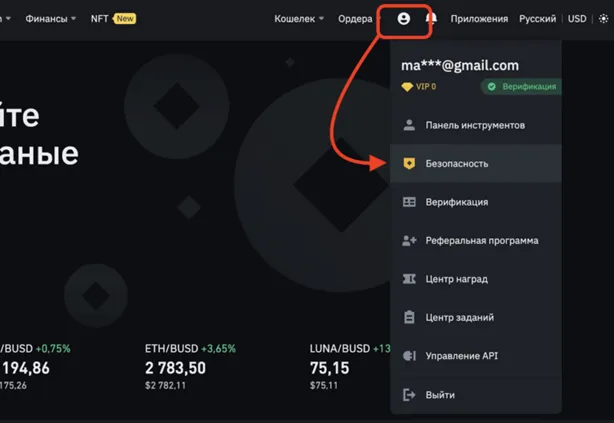The image size is (614, 423).
Task: Toggle the light/dark theme sun icon
Action: tap(602, 18)
